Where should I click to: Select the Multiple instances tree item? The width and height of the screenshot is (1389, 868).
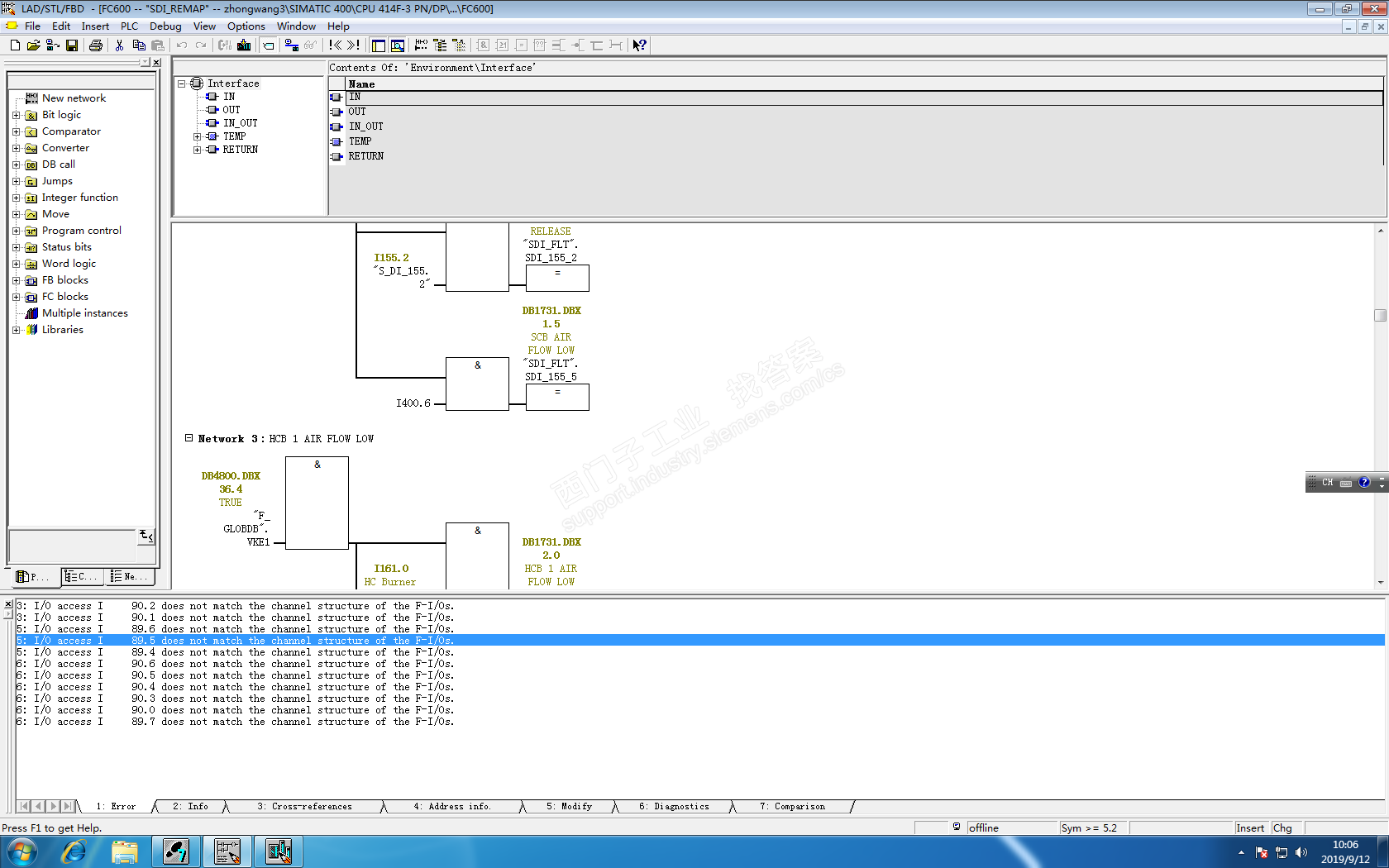coord(85,313)
